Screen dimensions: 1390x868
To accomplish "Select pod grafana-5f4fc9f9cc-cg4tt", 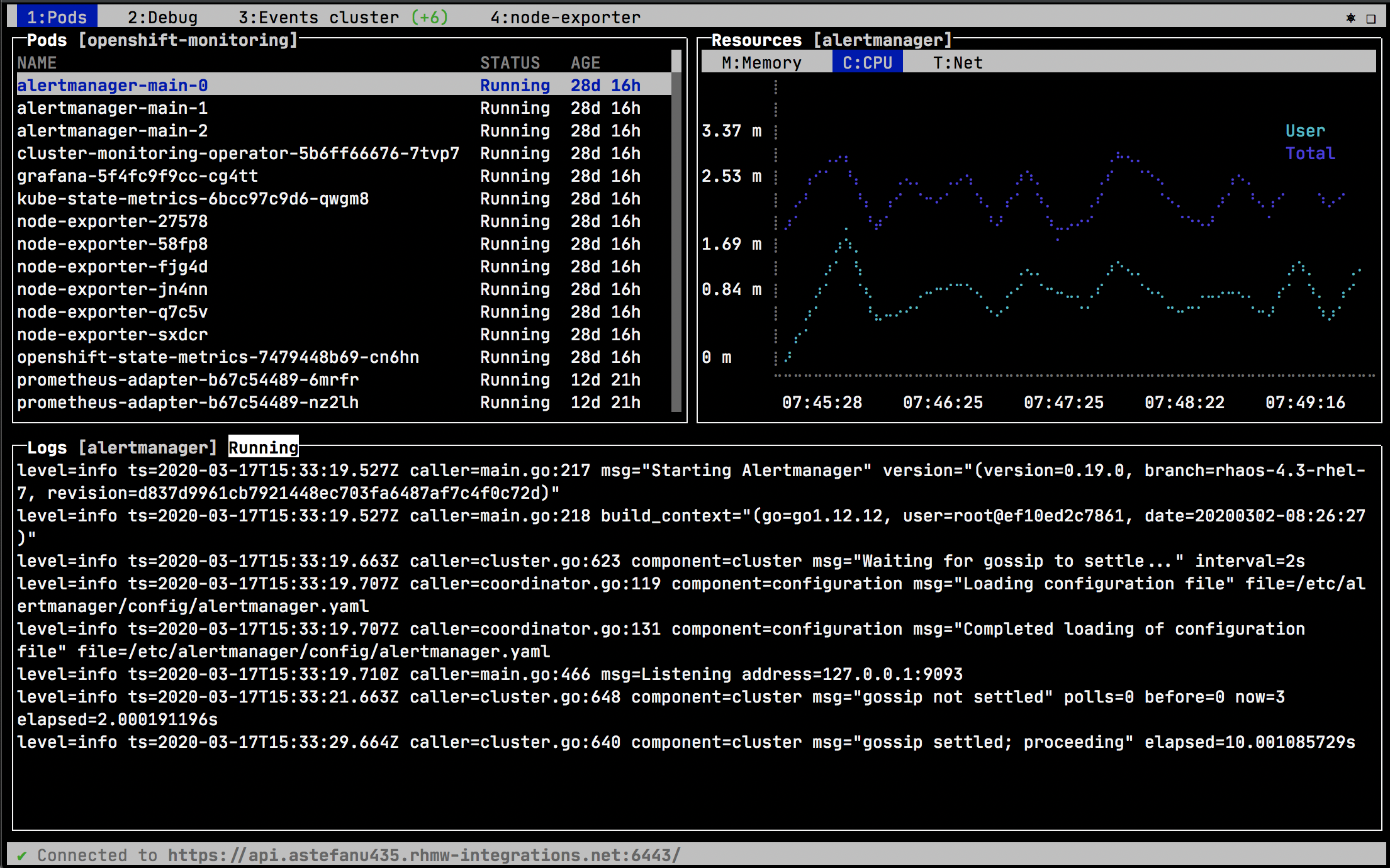I will click(x=344, y=175).
